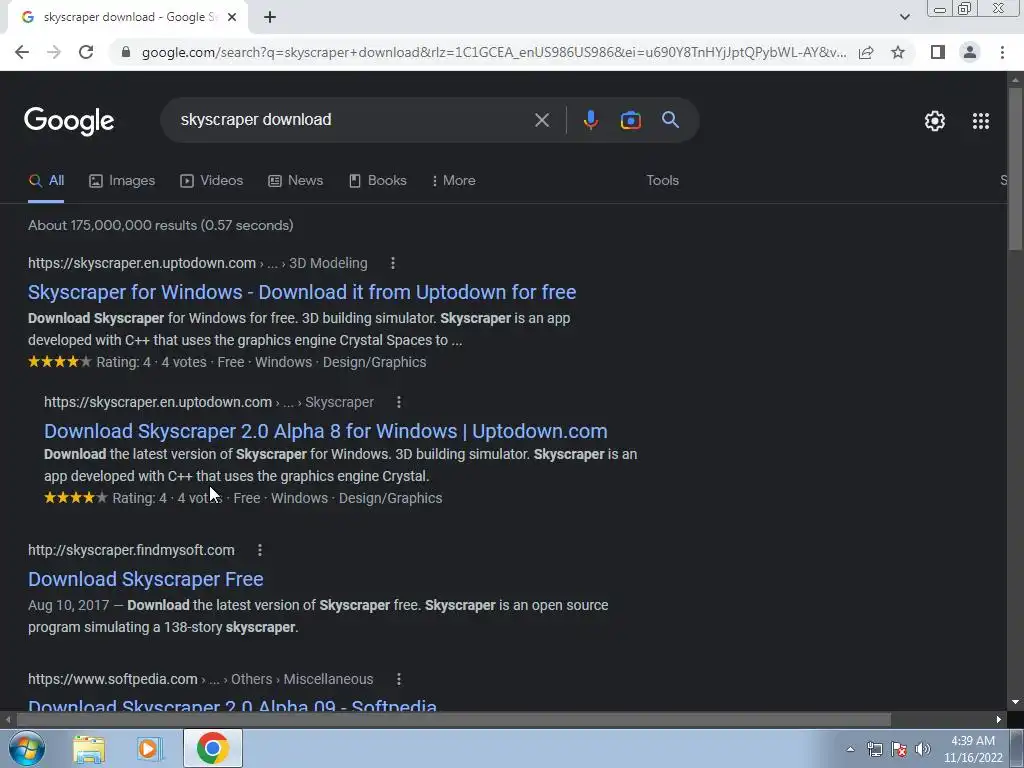Bookmark this page with the star icon
Viewport: 1024px width, 768px height.
pos(898,52)
